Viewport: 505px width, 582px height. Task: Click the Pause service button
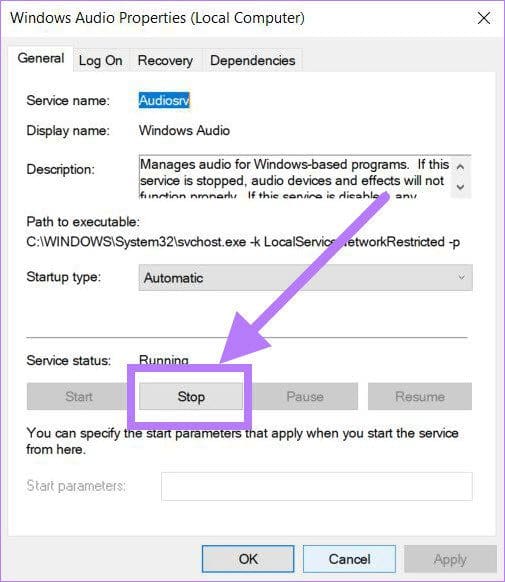tap(305, 396)
